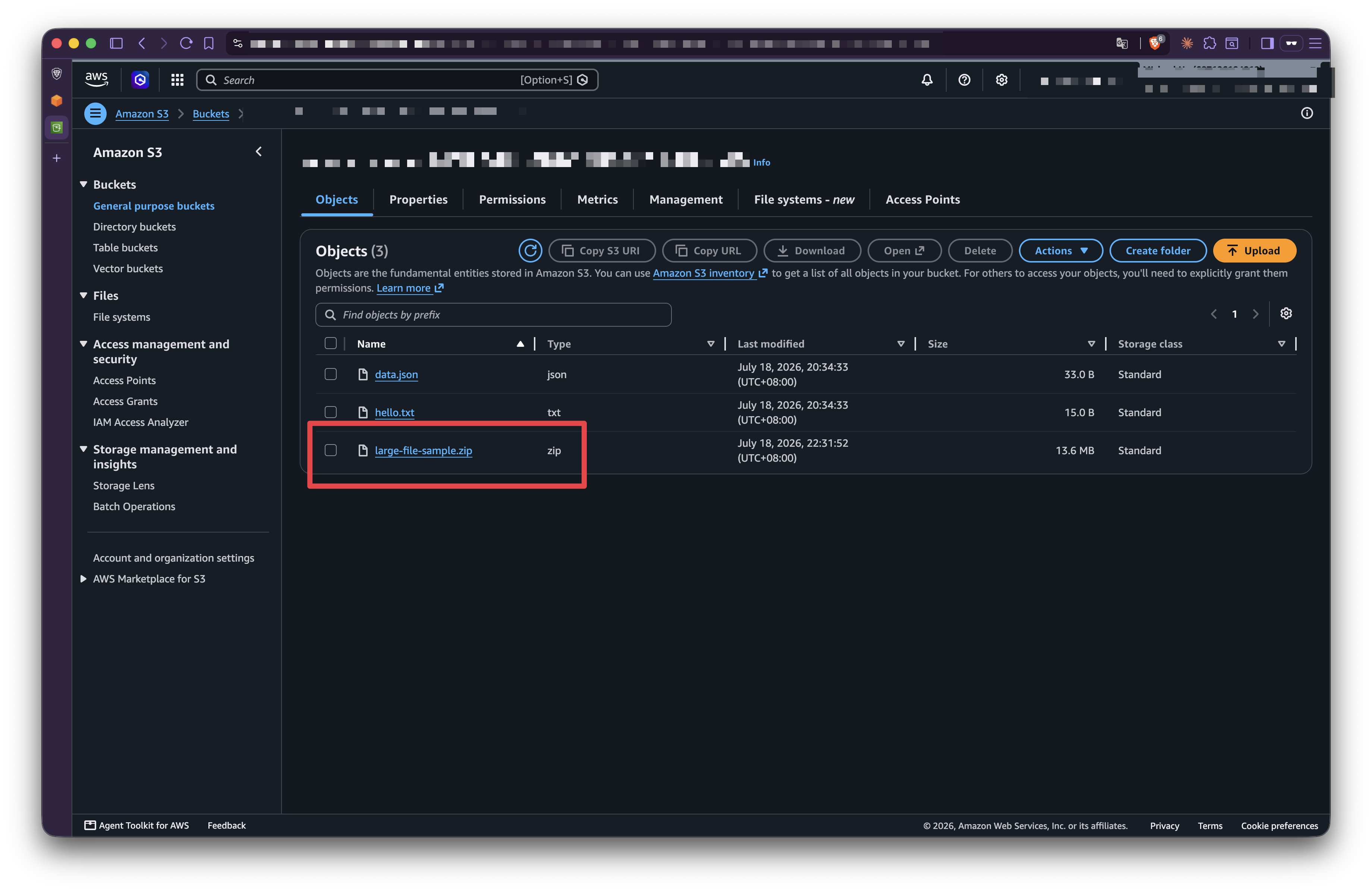The width and height of the screenshot is (1372, 892).
Task: Select all objects checkbox in header
Action: [x=330, y=343]
